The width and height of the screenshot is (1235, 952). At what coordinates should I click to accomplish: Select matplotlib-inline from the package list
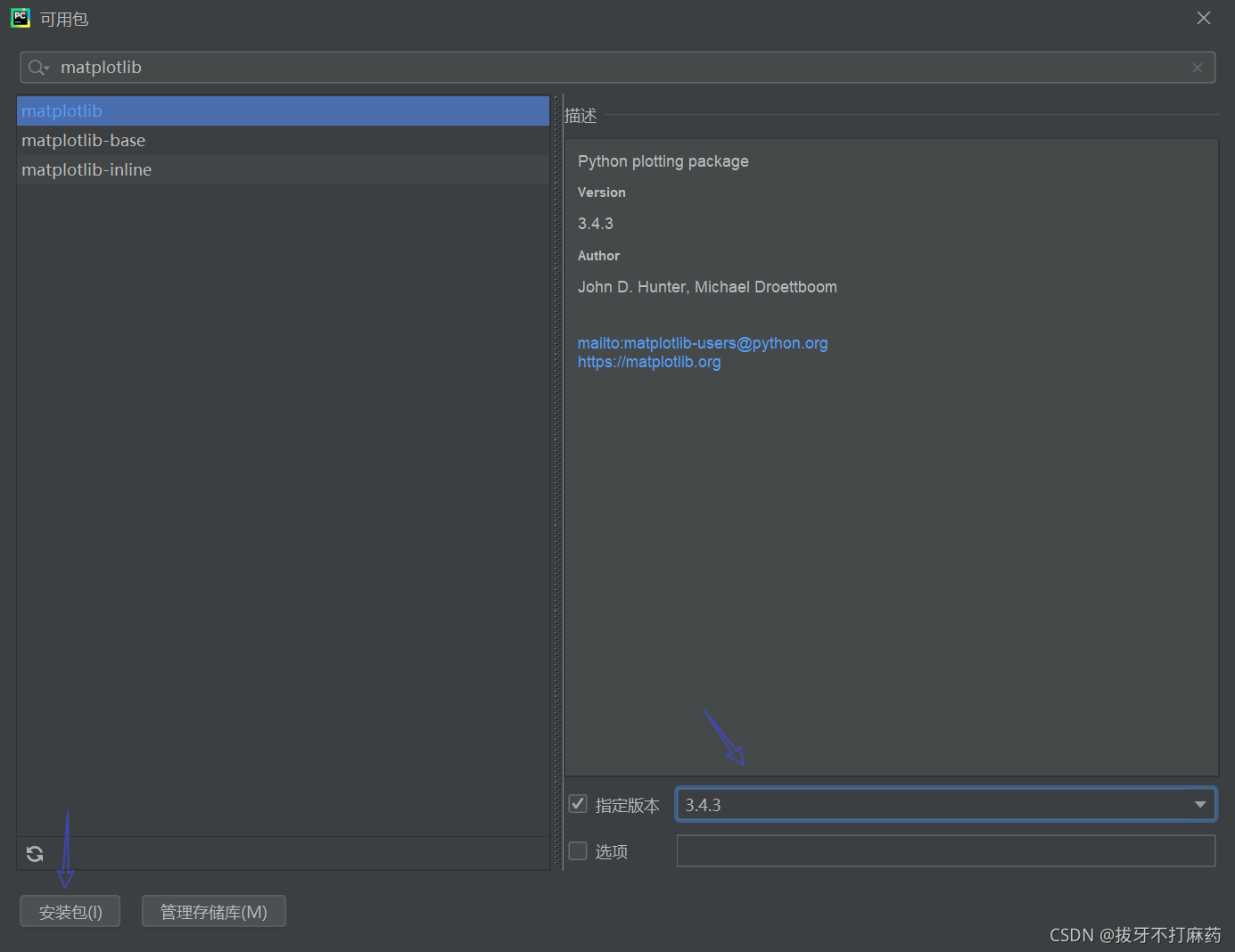point(86,169)
